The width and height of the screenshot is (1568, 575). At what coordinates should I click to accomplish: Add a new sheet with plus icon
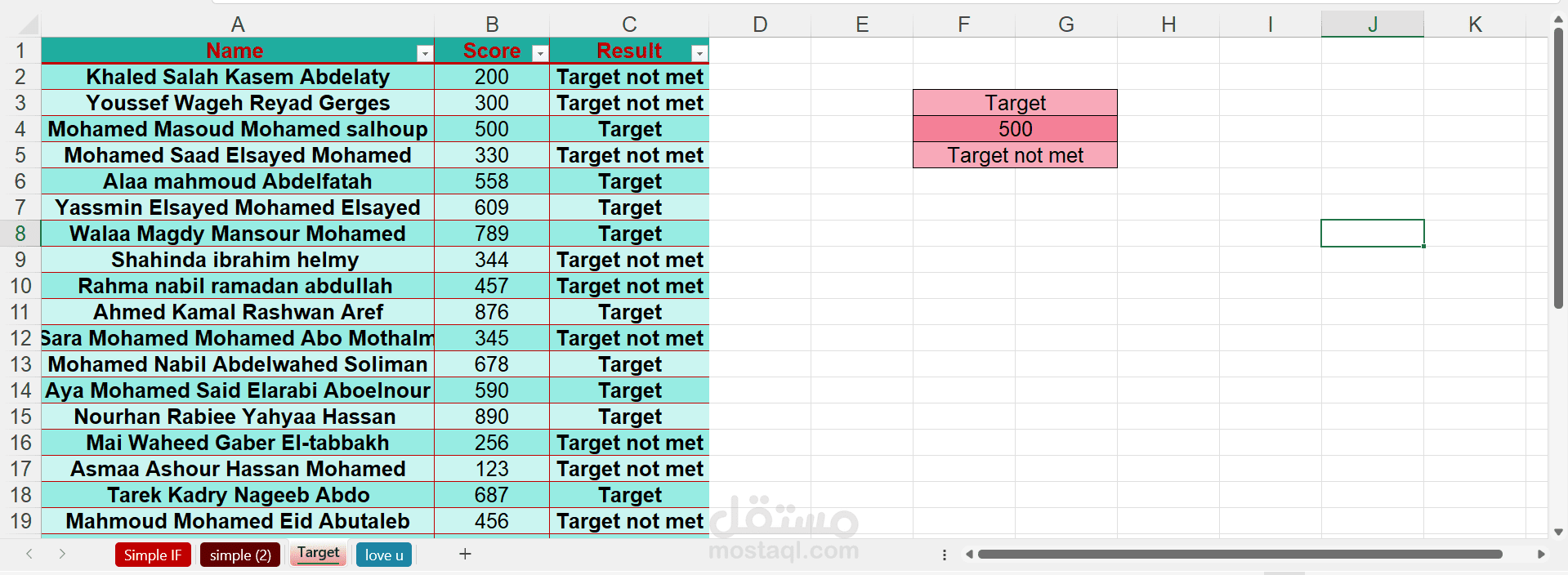click(x=465, y=554)
